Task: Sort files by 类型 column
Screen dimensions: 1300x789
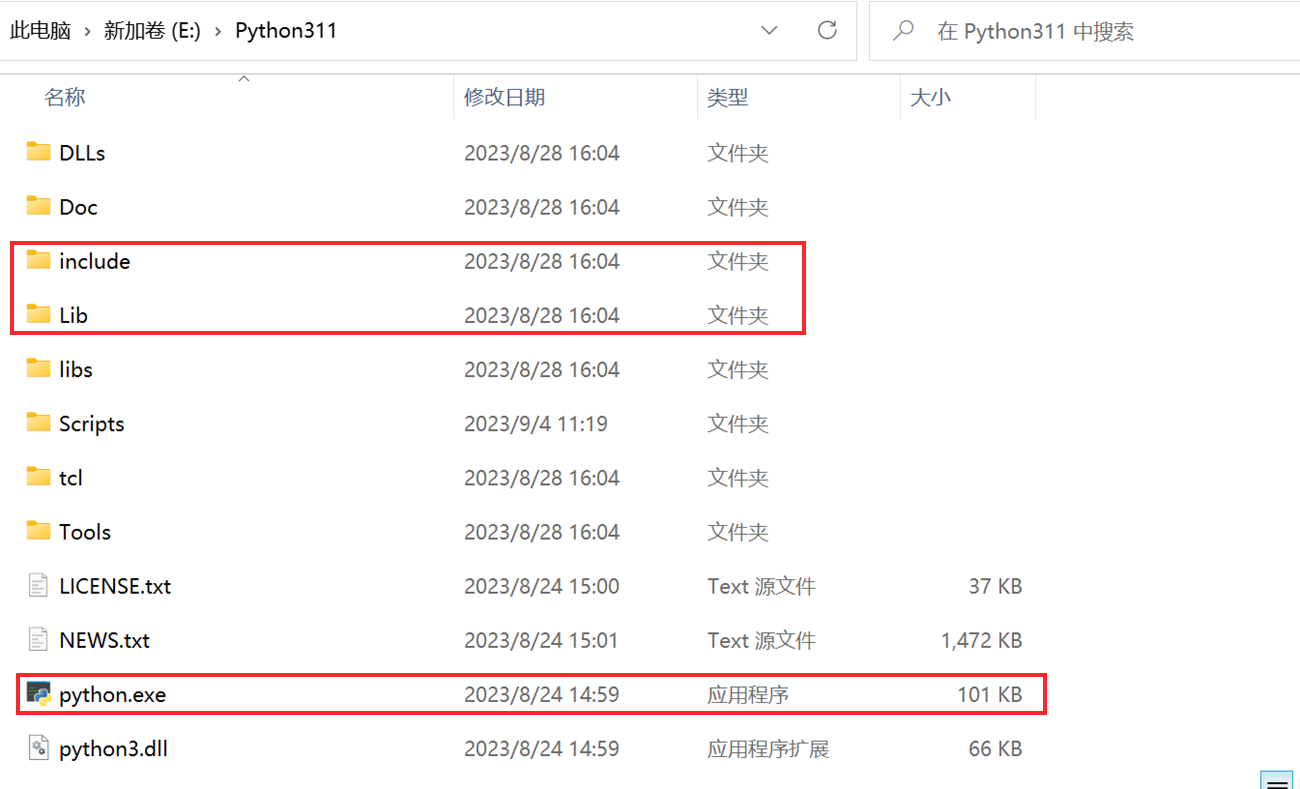Action: coord(728,97)
